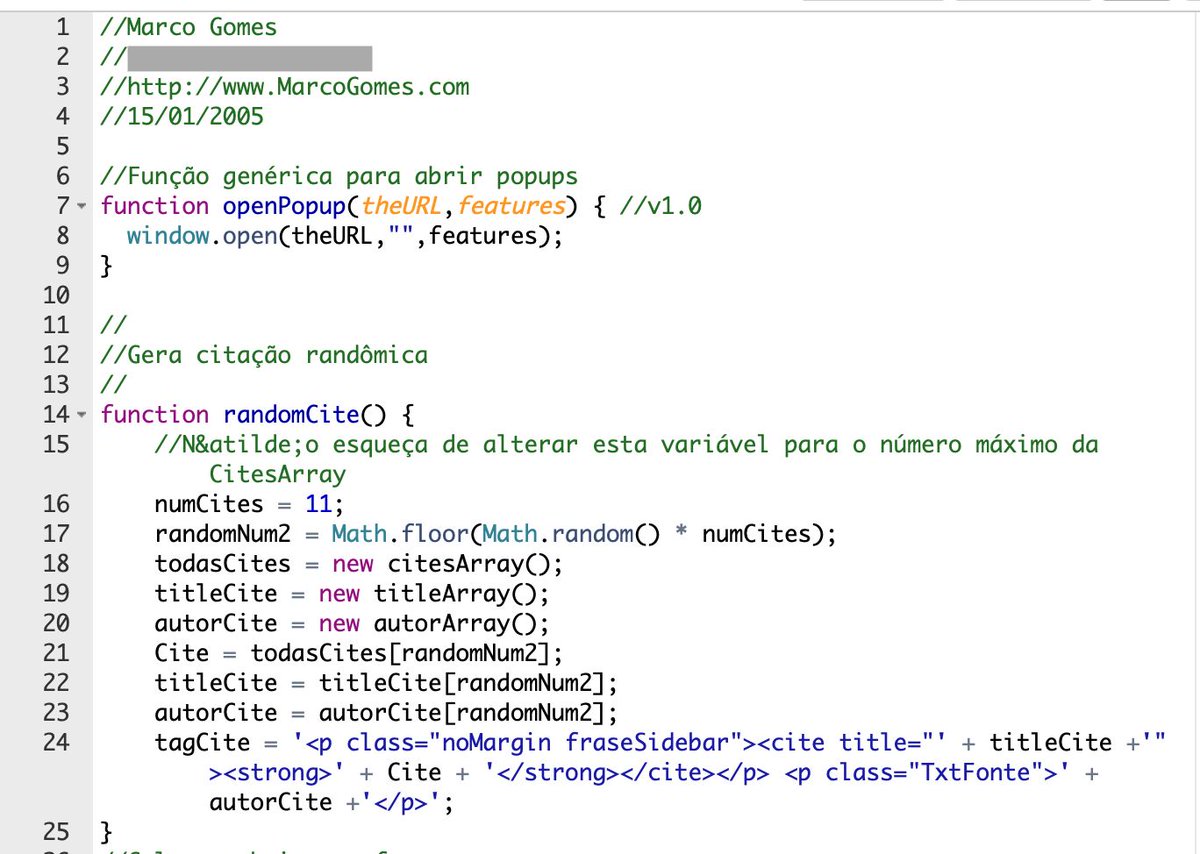Click the closing brace on line 25
Image resolution: width=1200 pixels, height=854 pixels.
104,830
